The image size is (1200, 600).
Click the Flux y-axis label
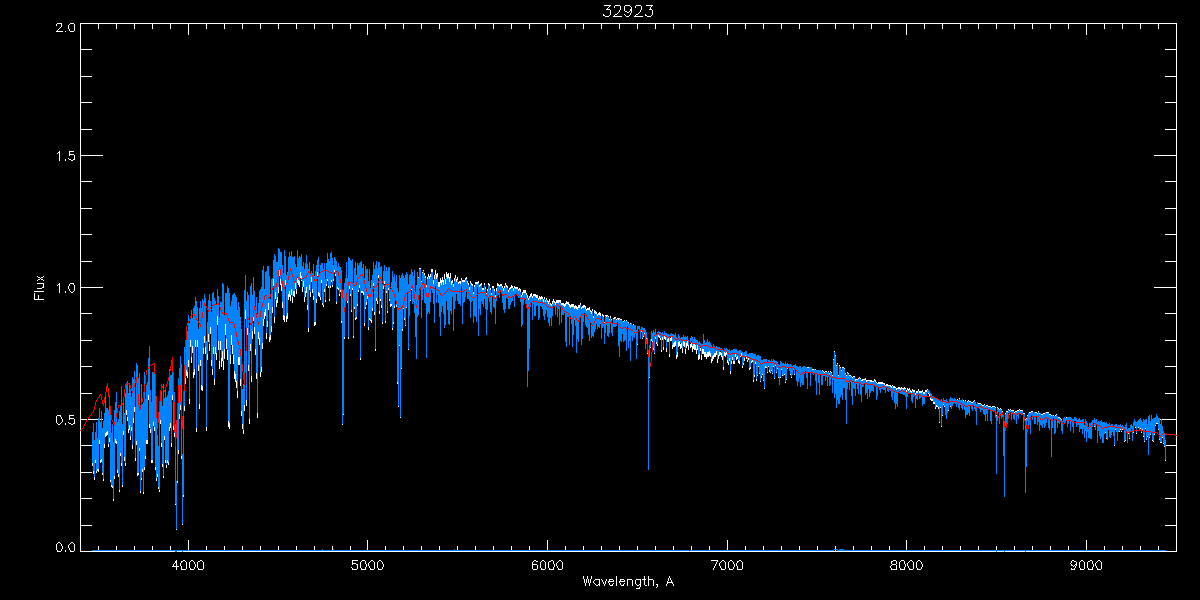pos(40,288)
